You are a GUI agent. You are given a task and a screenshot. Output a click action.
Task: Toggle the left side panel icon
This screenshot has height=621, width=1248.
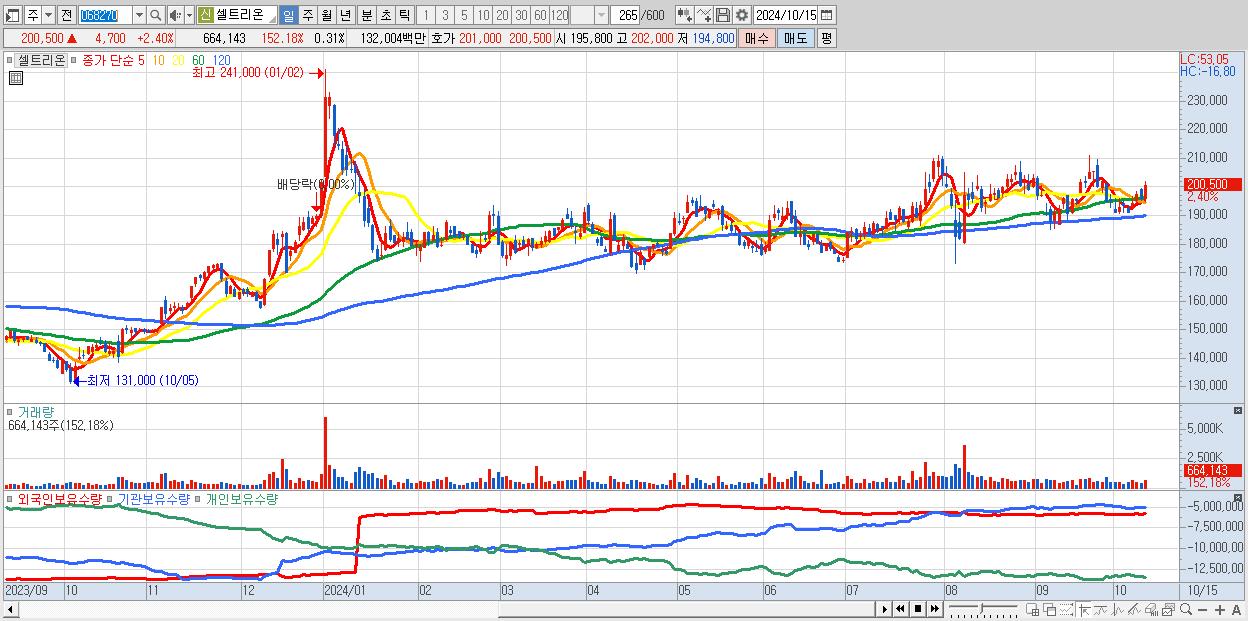coord(12,15)
